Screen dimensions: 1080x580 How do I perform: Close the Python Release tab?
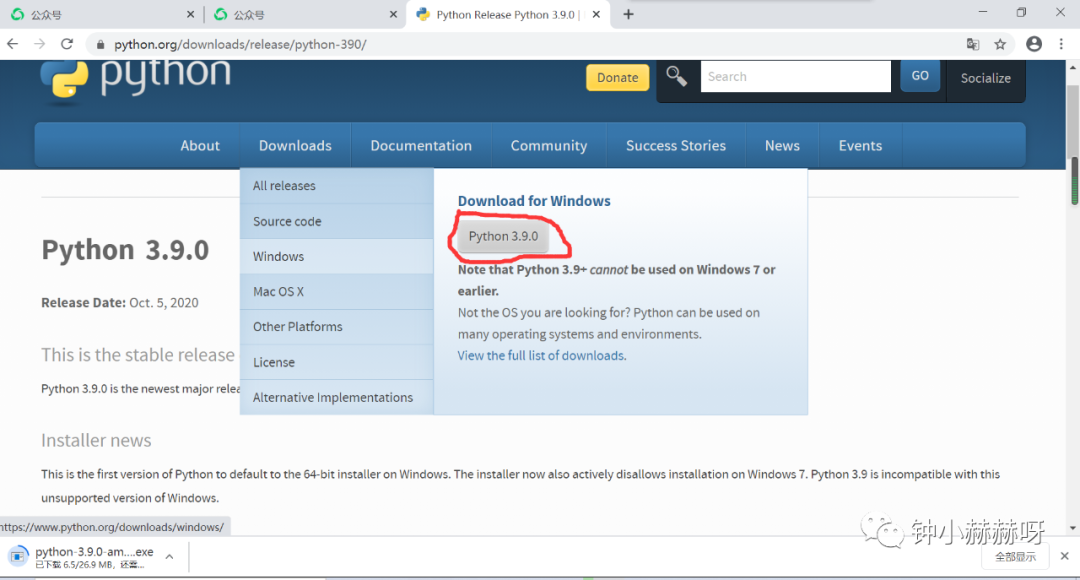click(x=596, y=14)
